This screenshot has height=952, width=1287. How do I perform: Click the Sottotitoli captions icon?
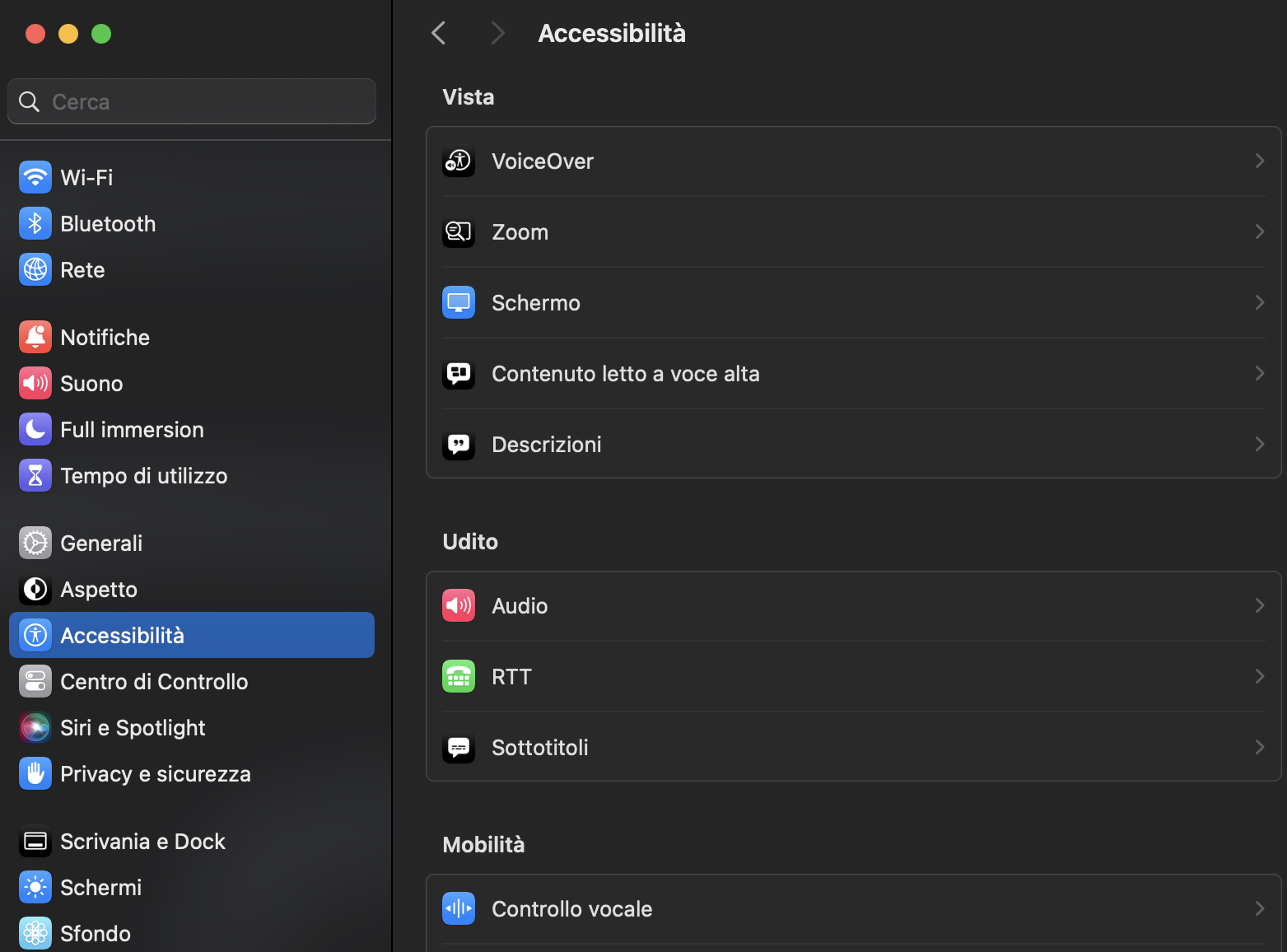coord(459,747)
